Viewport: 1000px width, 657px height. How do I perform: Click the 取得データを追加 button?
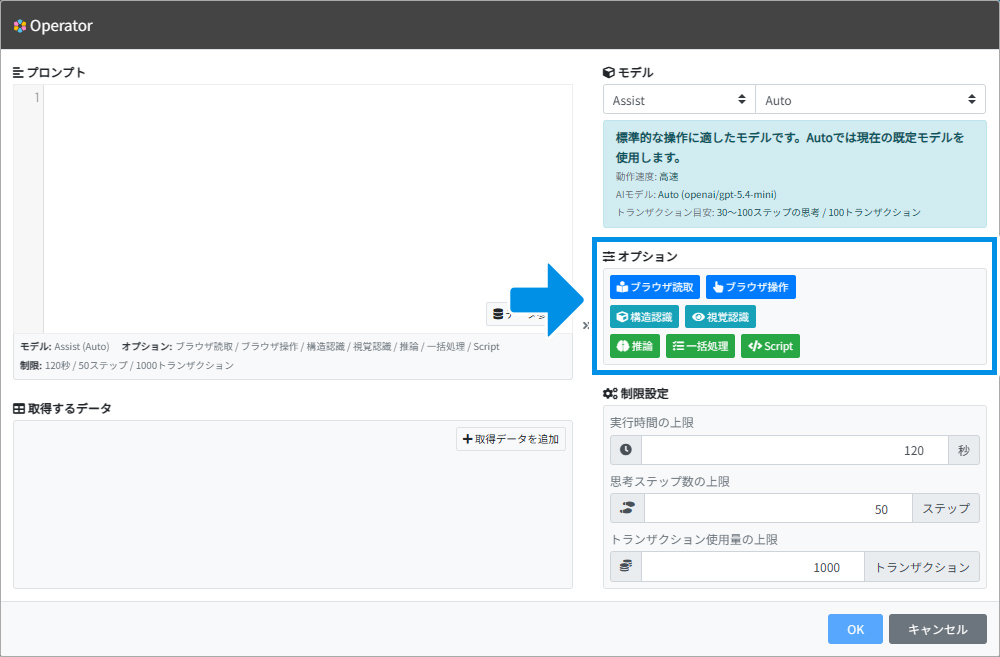511,439
